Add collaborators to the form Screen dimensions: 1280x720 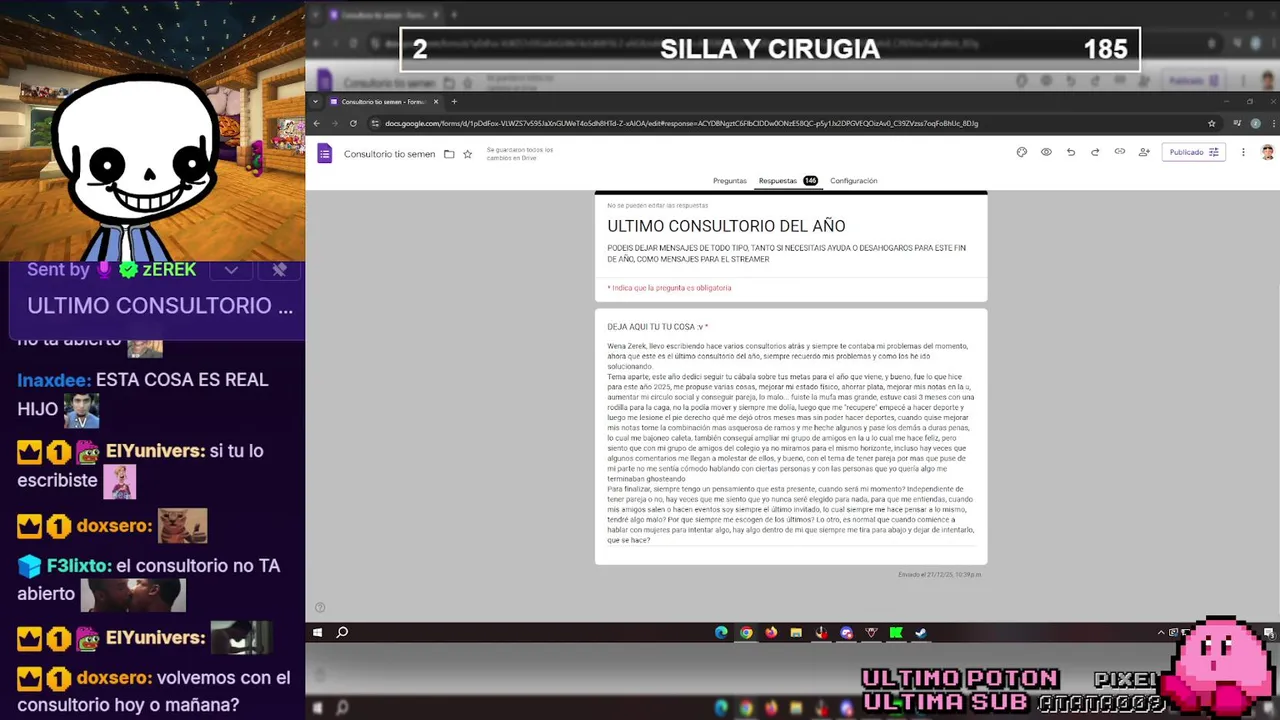click(x=1144, y=152)
